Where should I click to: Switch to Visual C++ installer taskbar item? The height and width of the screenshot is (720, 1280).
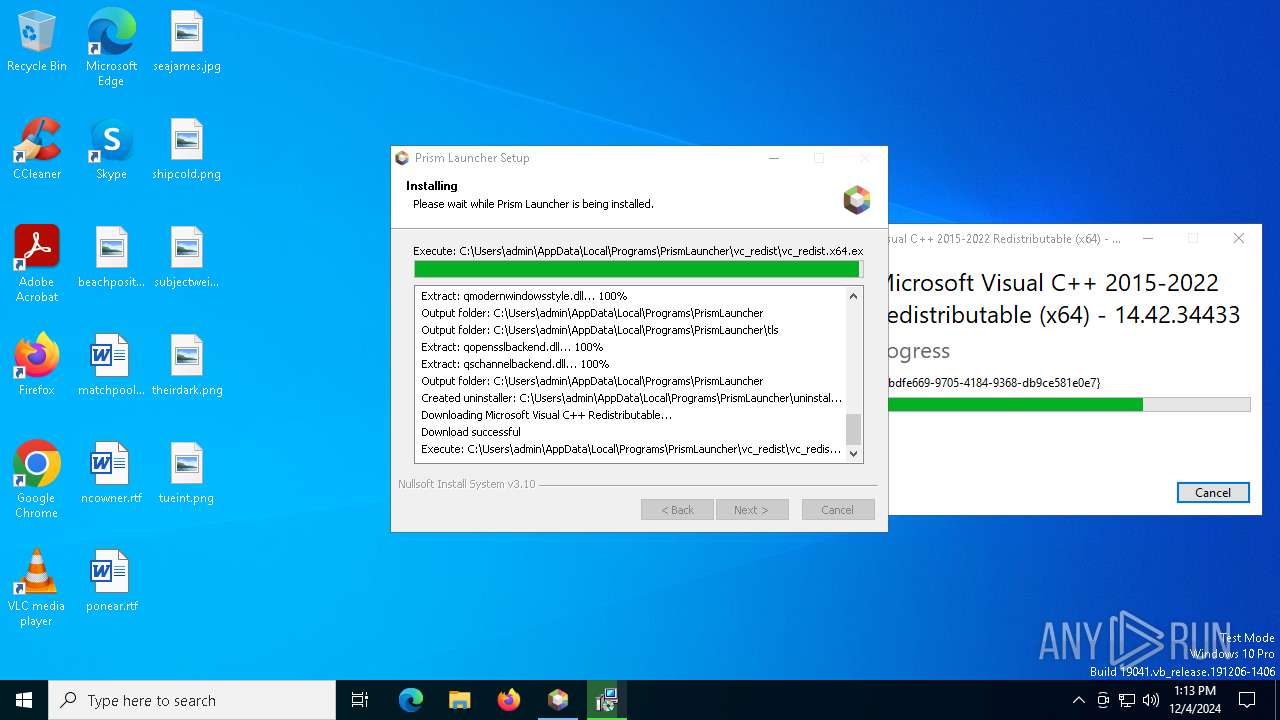coord(606,700)
